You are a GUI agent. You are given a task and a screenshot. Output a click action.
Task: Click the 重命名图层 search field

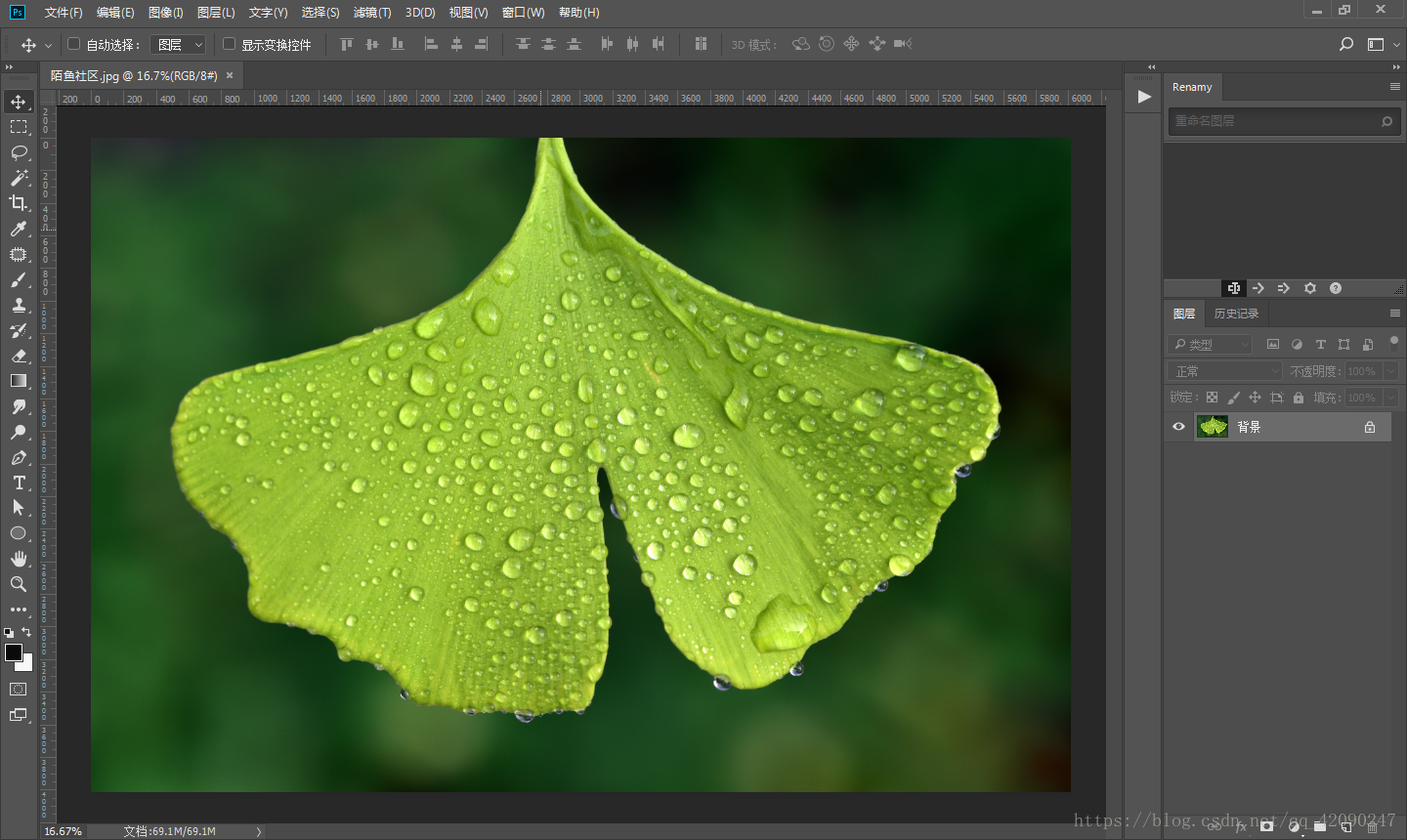click(x=1272, y=121)
